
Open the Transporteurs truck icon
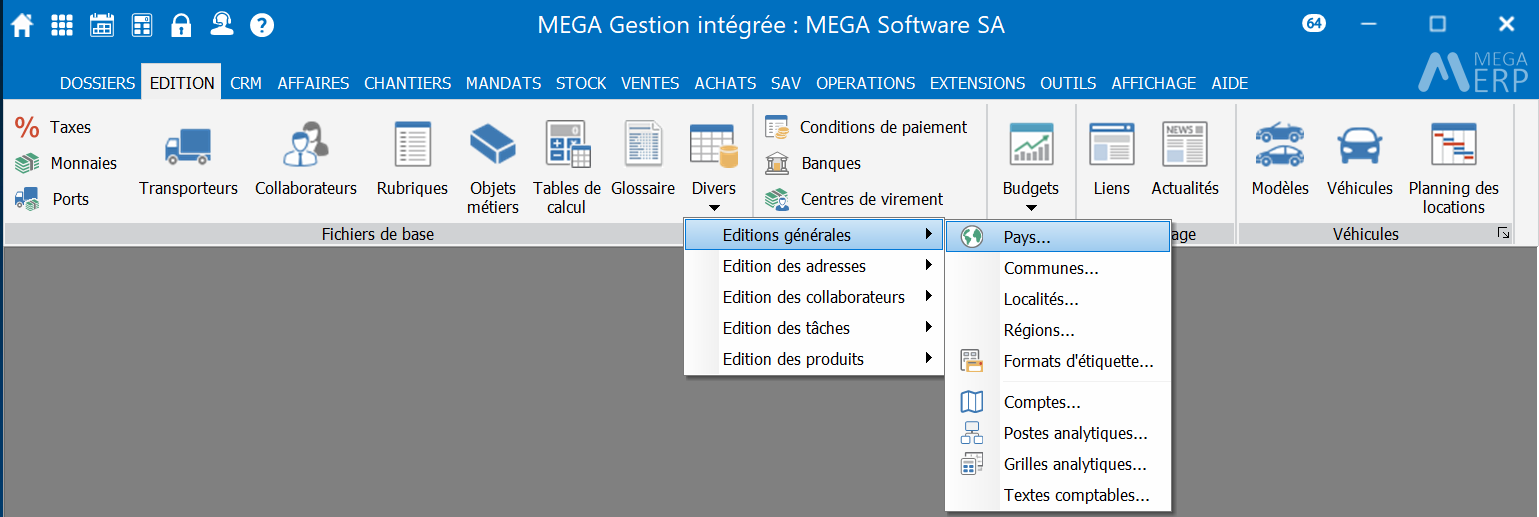pos(188,147)
